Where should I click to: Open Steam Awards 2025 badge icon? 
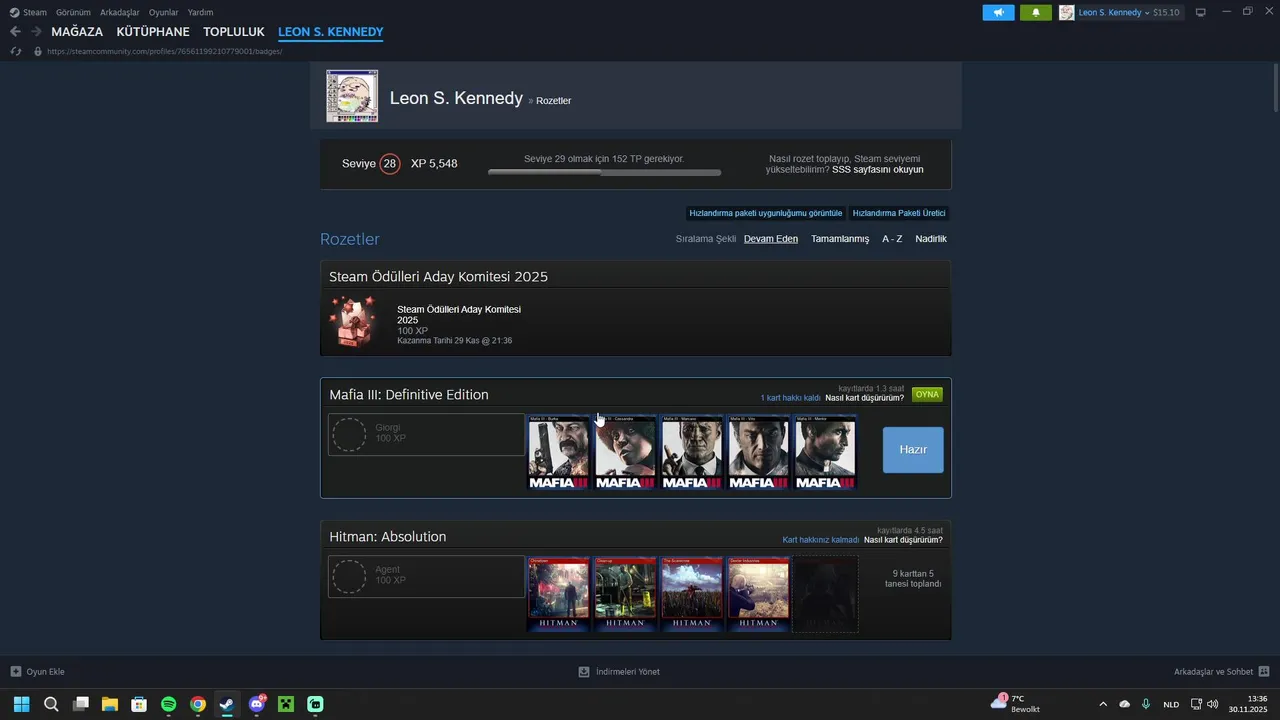tap(353, 321)
